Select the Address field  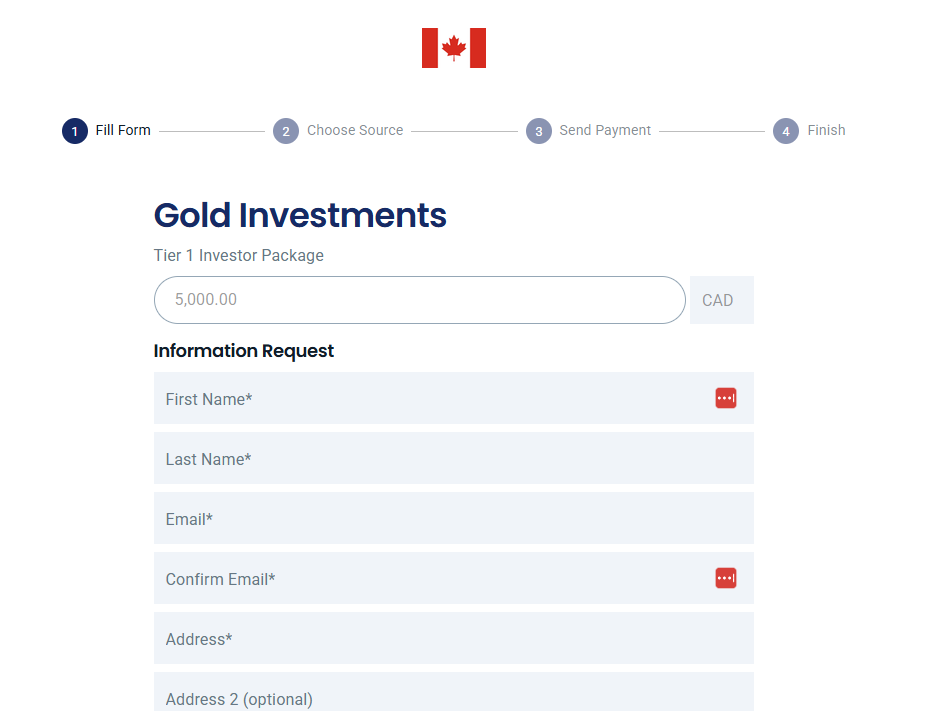(x=454, y=638)
